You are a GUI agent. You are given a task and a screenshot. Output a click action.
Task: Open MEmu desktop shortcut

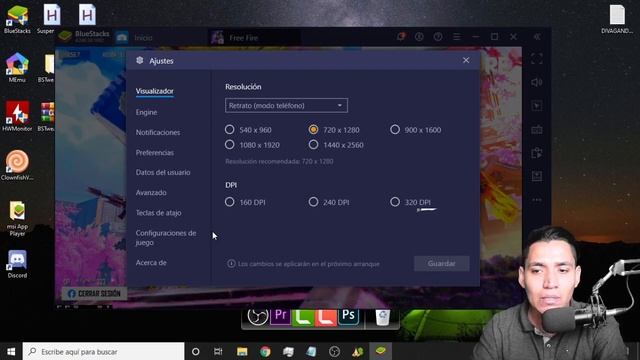tap(17, 67)
